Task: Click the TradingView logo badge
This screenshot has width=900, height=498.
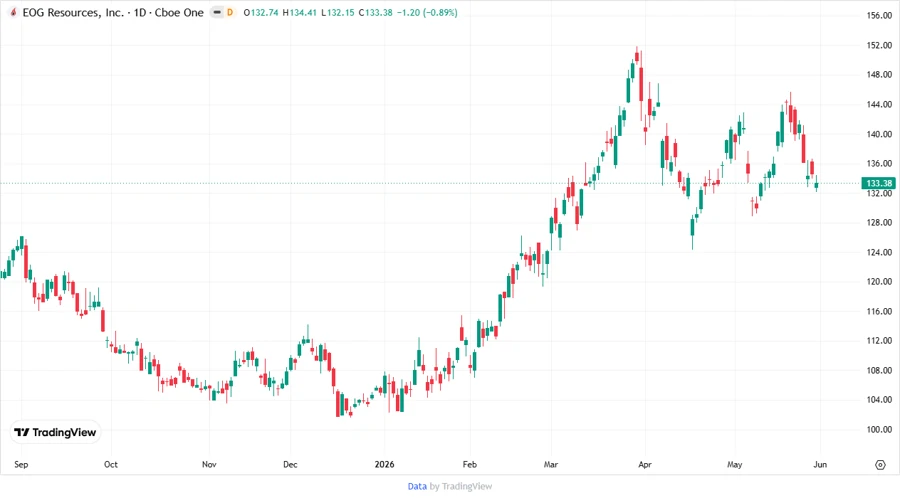Action: pyautogui.click(x=55, y=433)
